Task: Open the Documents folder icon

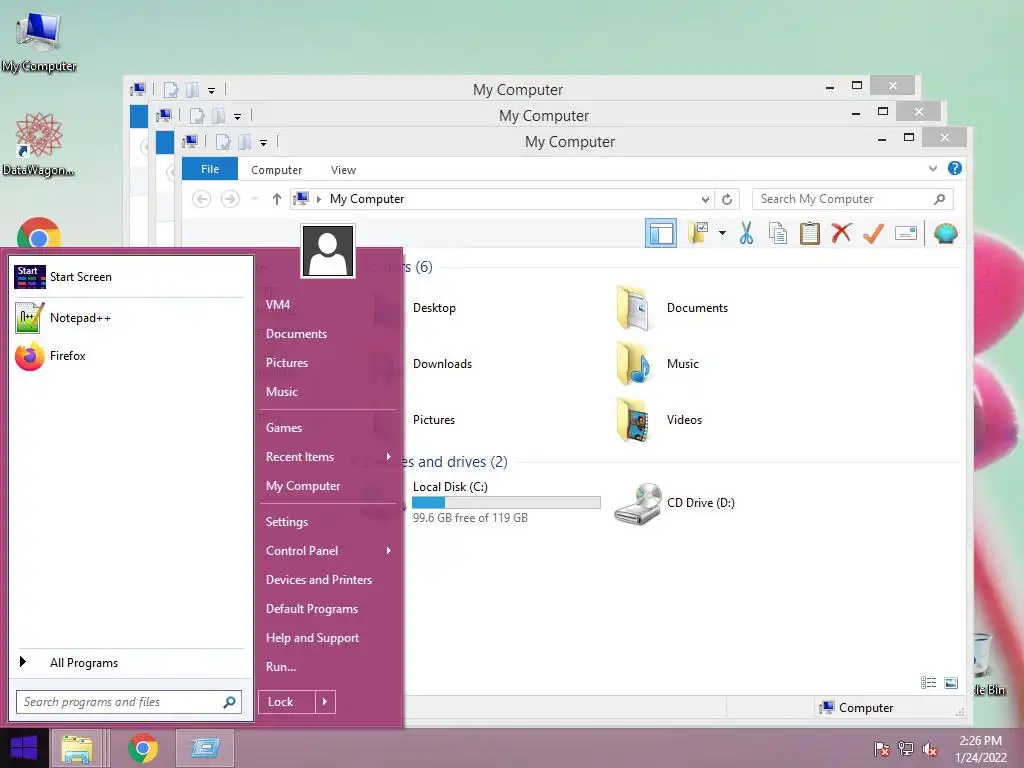Action: pyautogui.click(x=633, y=308)
